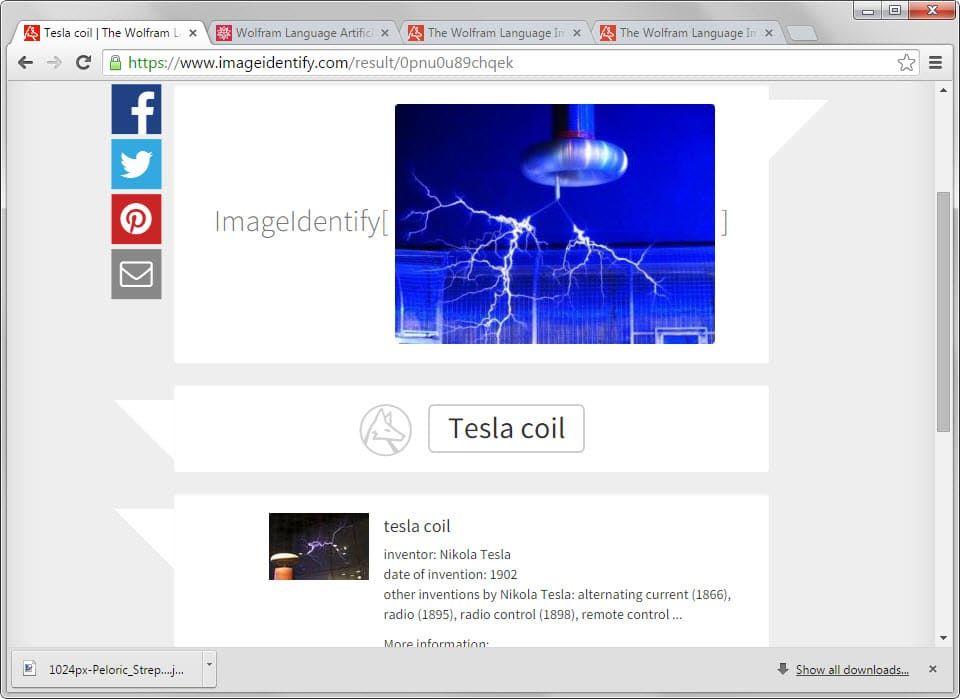This screenshot has height=699, width=960.
Task: Share result on Twitter
Action: tap(136, 164)
